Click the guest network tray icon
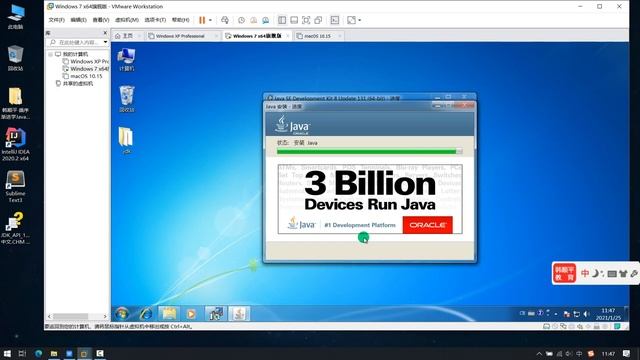The height and width of the screenshot is (360, 640). click(x=576, y=314)
